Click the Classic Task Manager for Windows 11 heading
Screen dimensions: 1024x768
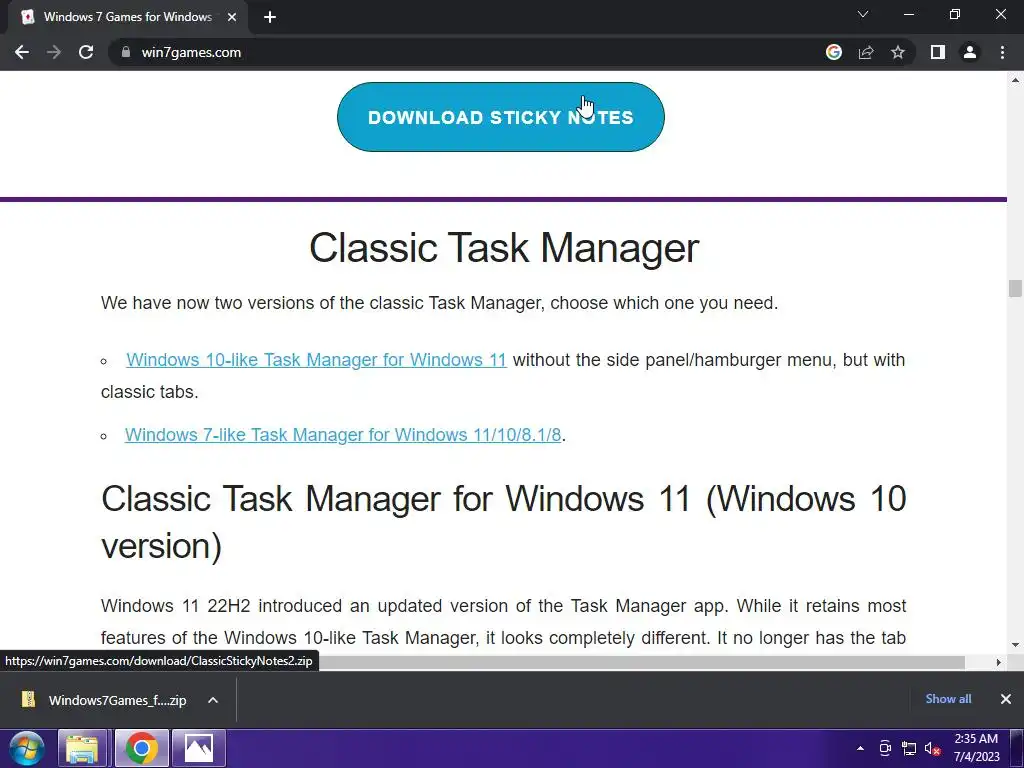(x=504, y=522)
